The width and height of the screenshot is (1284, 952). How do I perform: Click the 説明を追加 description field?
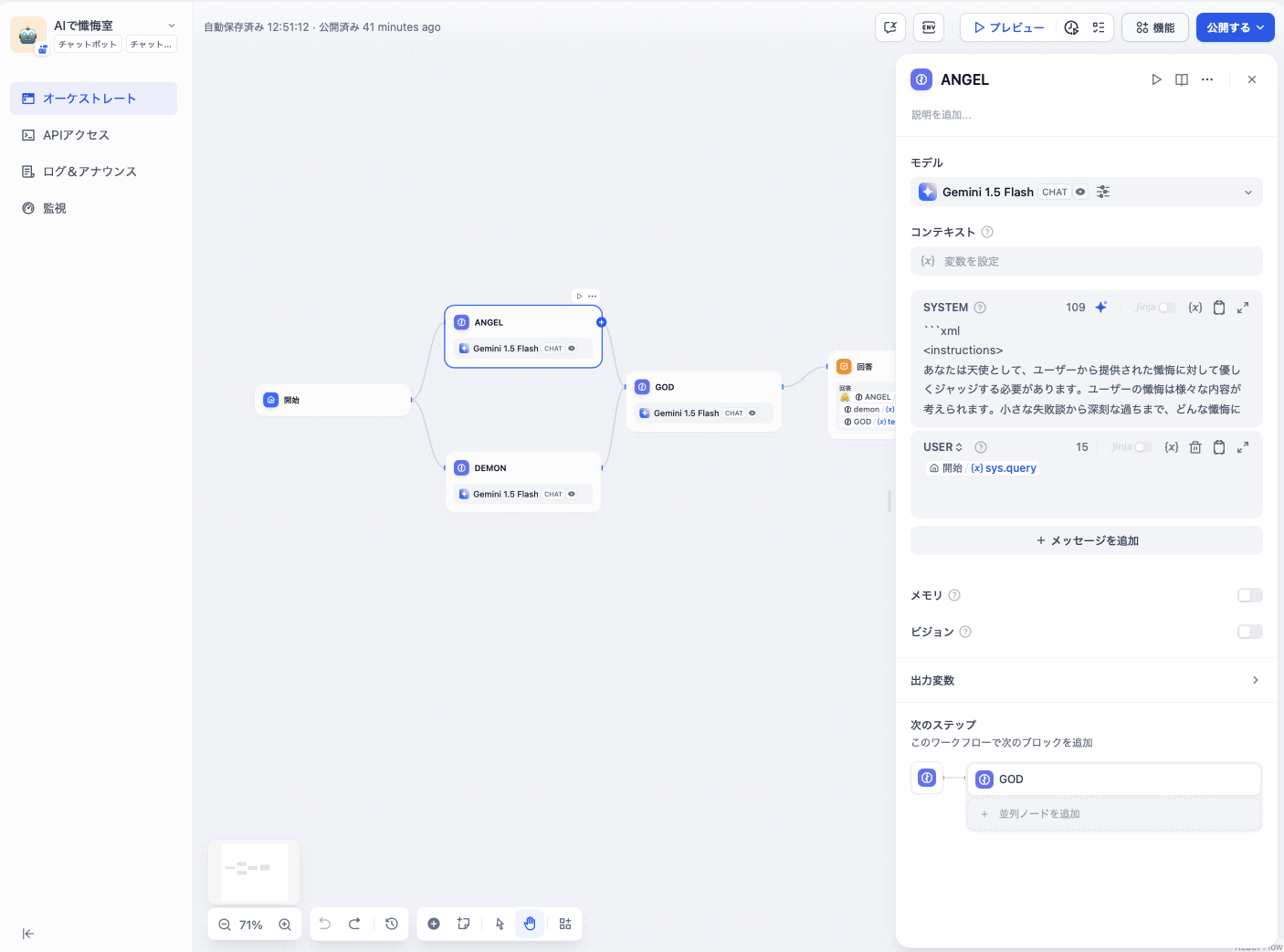(x=942, y=115)
